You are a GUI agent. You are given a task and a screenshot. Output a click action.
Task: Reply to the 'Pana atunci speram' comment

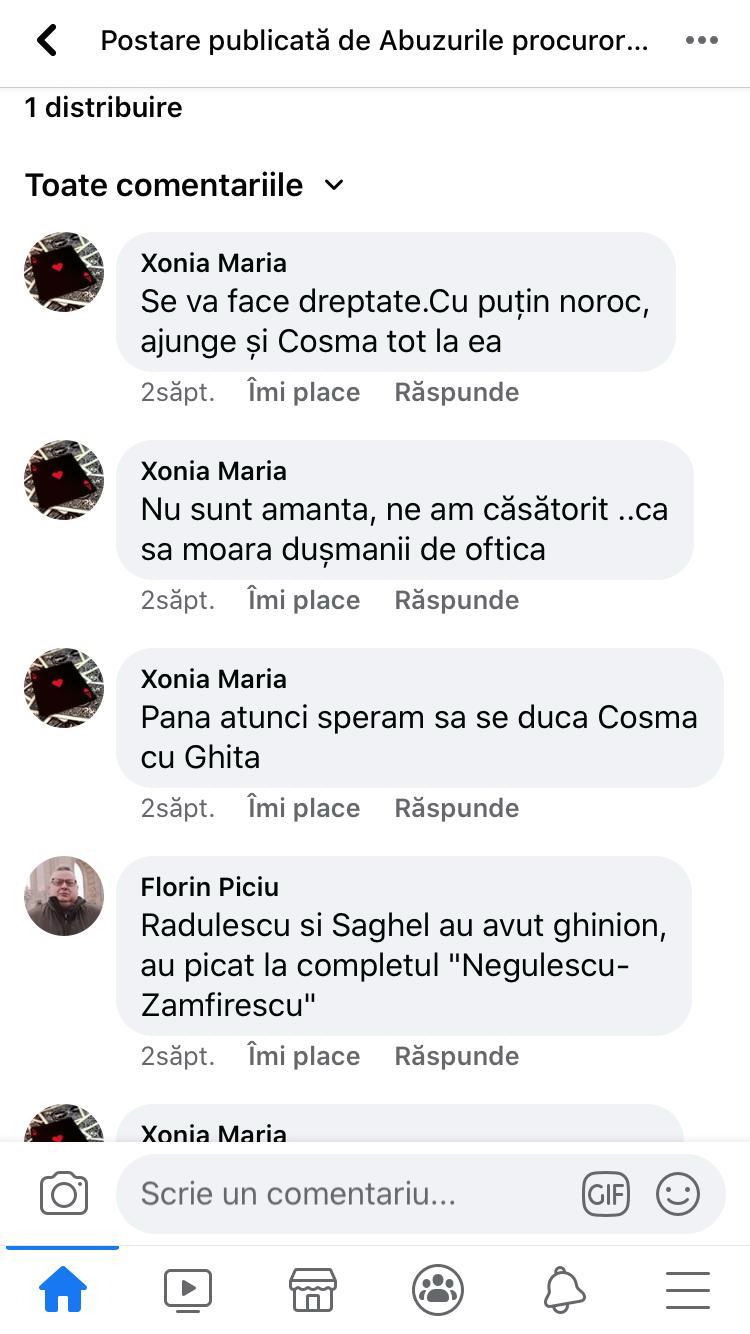(x=456, y=808)
